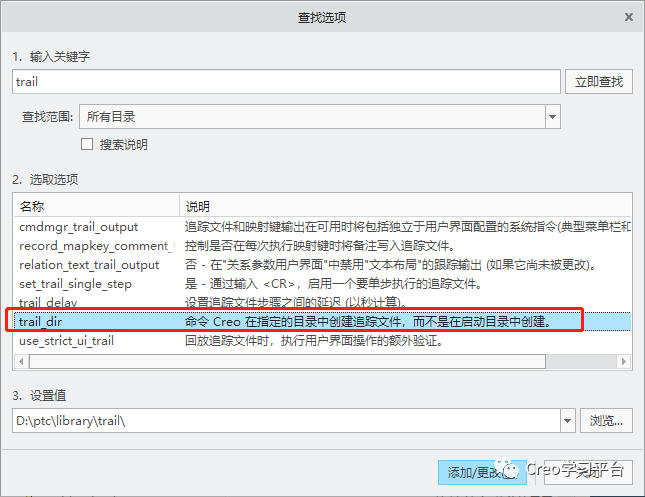Select the relation_text_trail_output option row
The height and width of the screenshot is (497, 645).
point(322,265)
